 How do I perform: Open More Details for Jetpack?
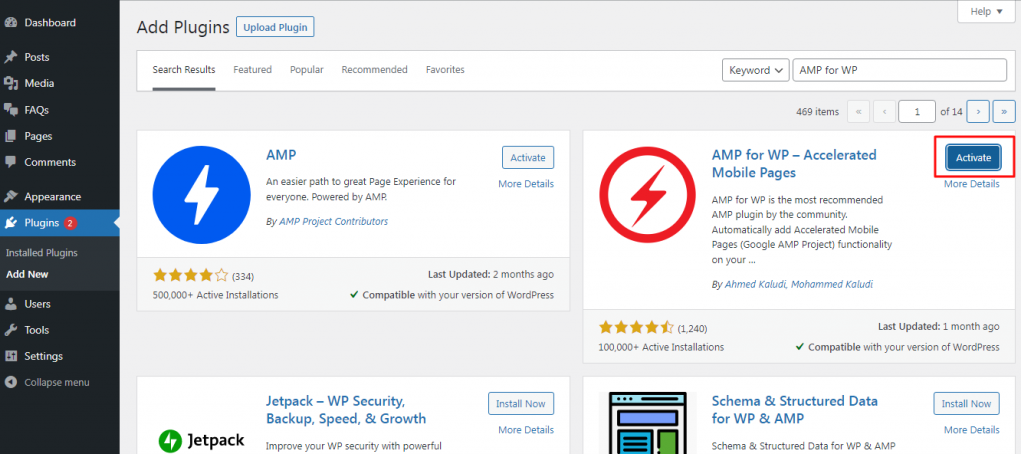tap(526, 430)
